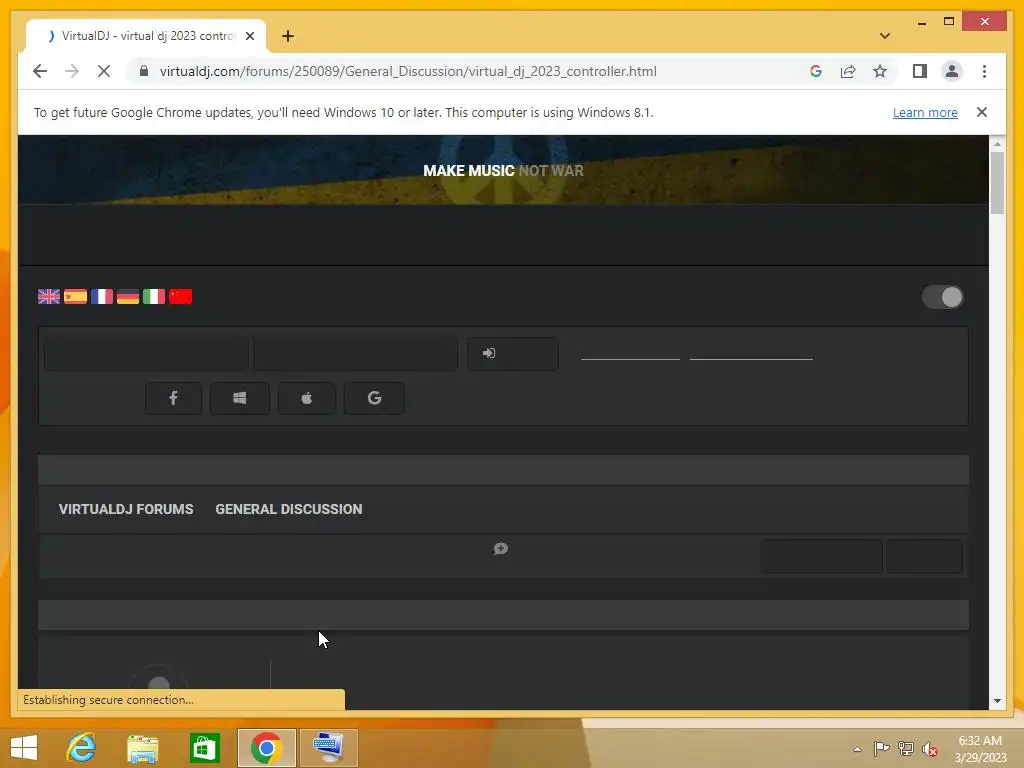Open File Explorer from taskbar
The height and width of the screenshot is (768, 1024).
143,748
